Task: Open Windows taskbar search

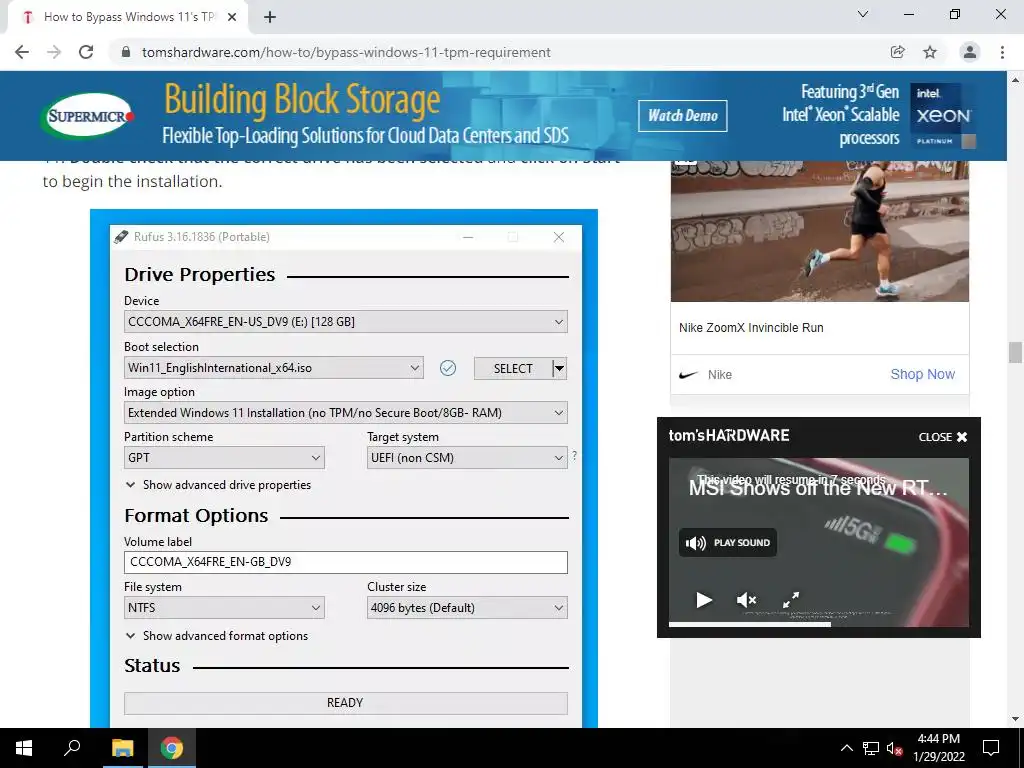Action: pos(72,748)
